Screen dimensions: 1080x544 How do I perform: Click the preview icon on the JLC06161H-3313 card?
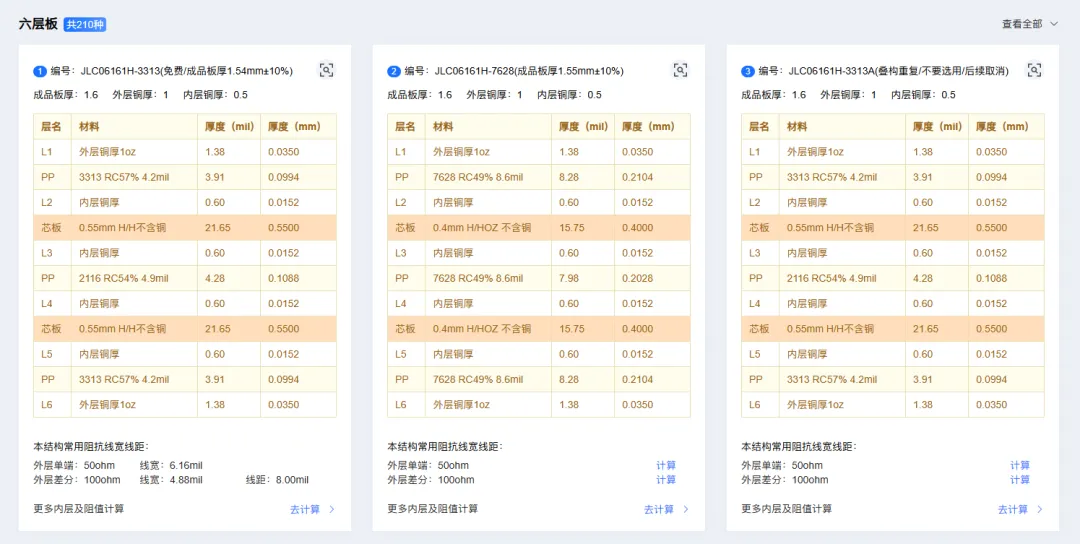(326, 70)
